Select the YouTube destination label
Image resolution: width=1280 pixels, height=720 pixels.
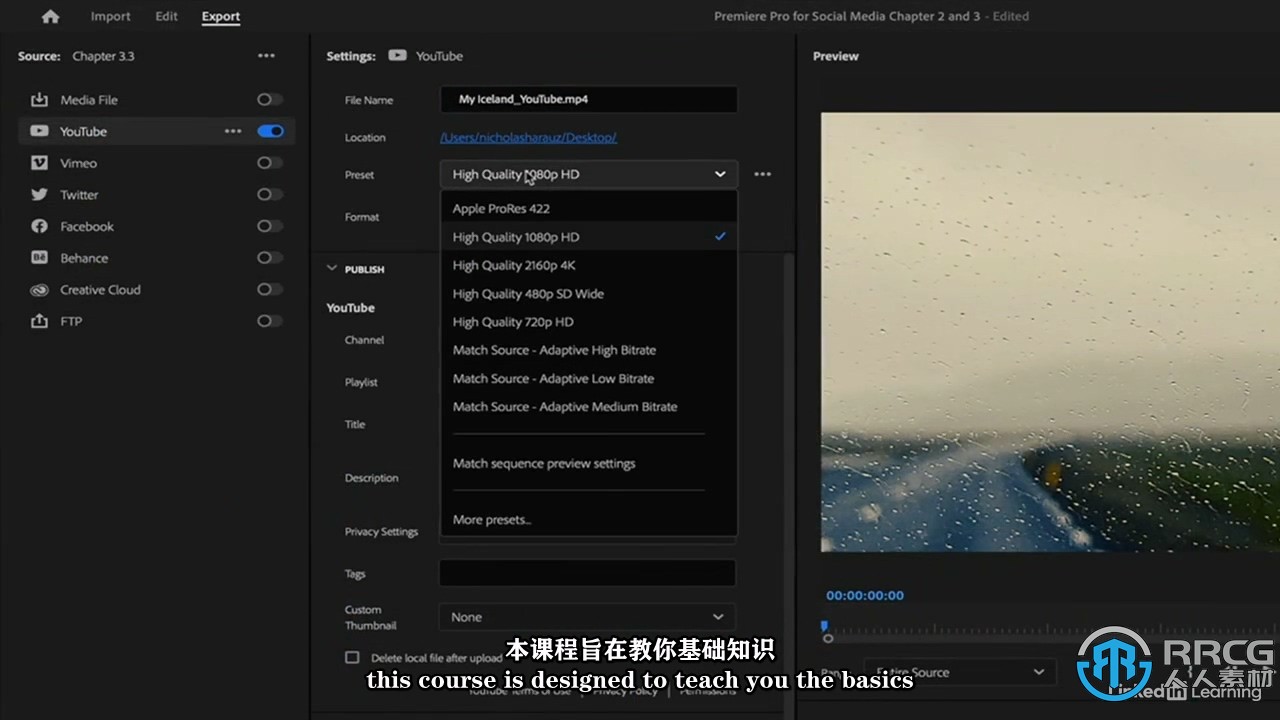pyautogui.click(x=83, y=131)
